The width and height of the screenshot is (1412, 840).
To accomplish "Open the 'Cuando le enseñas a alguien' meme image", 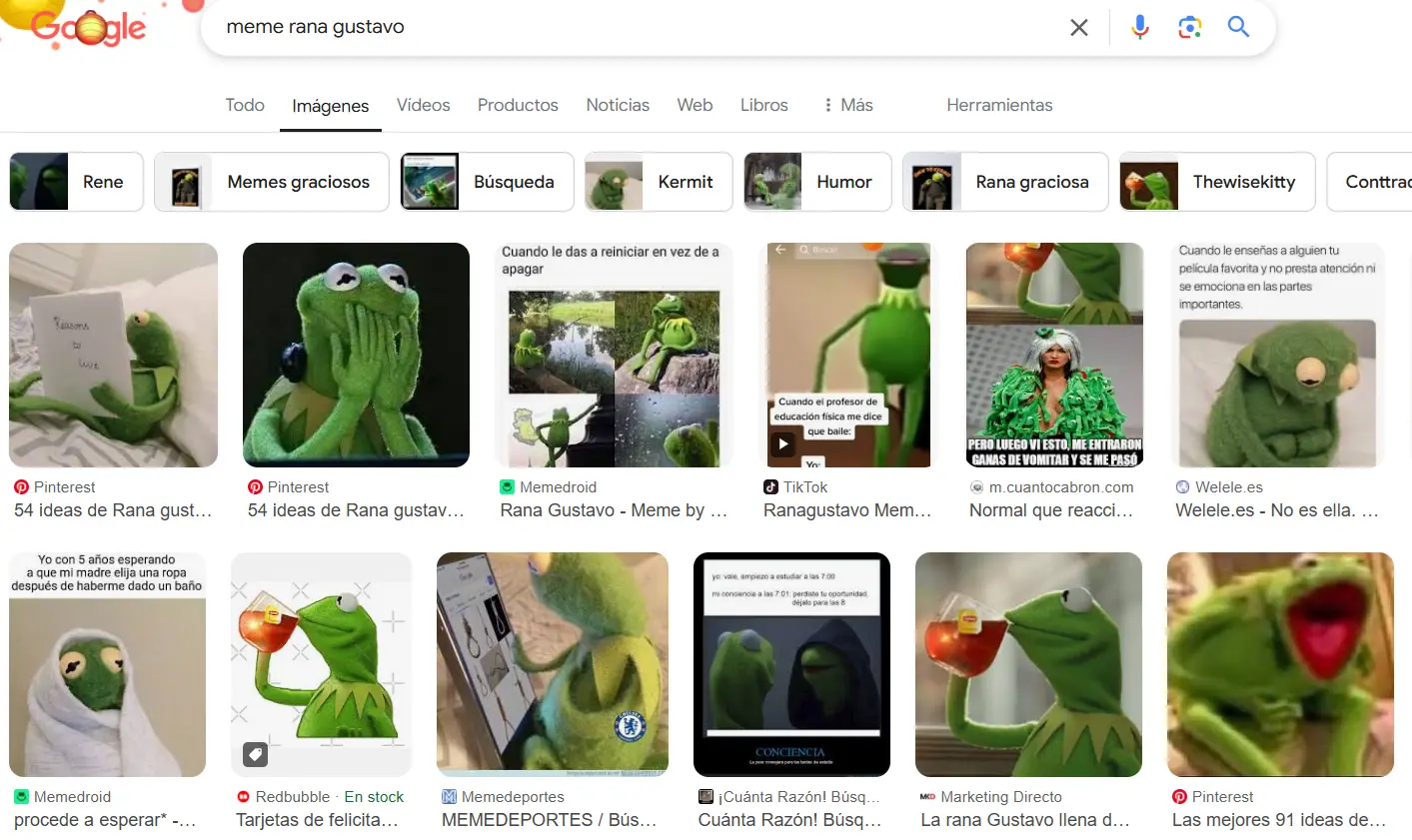I will coord(1278,356).
